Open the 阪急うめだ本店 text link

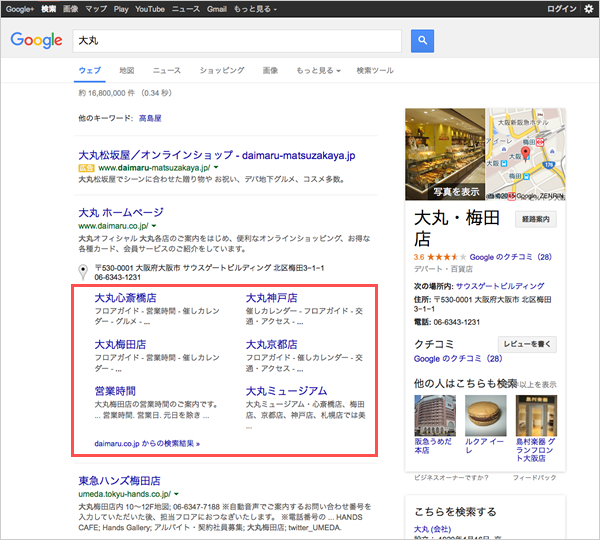433,446
